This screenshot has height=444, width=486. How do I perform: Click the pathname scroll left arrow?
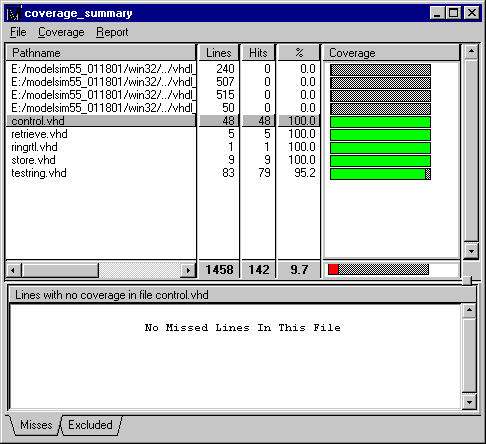click(x=14, y=270)
